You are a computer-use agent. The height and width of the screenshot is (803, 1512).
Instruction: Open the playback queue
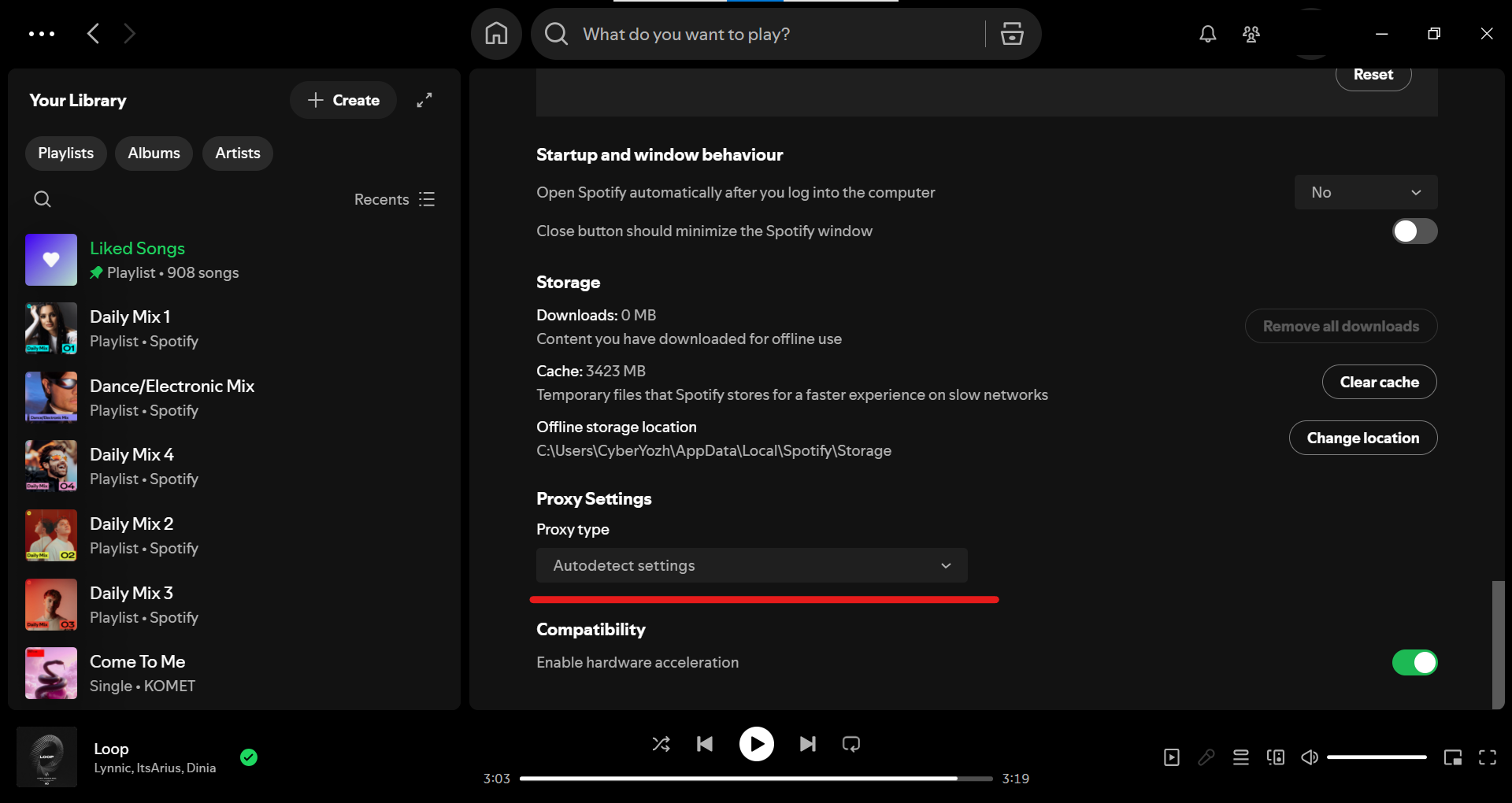tap(1241, 757)
